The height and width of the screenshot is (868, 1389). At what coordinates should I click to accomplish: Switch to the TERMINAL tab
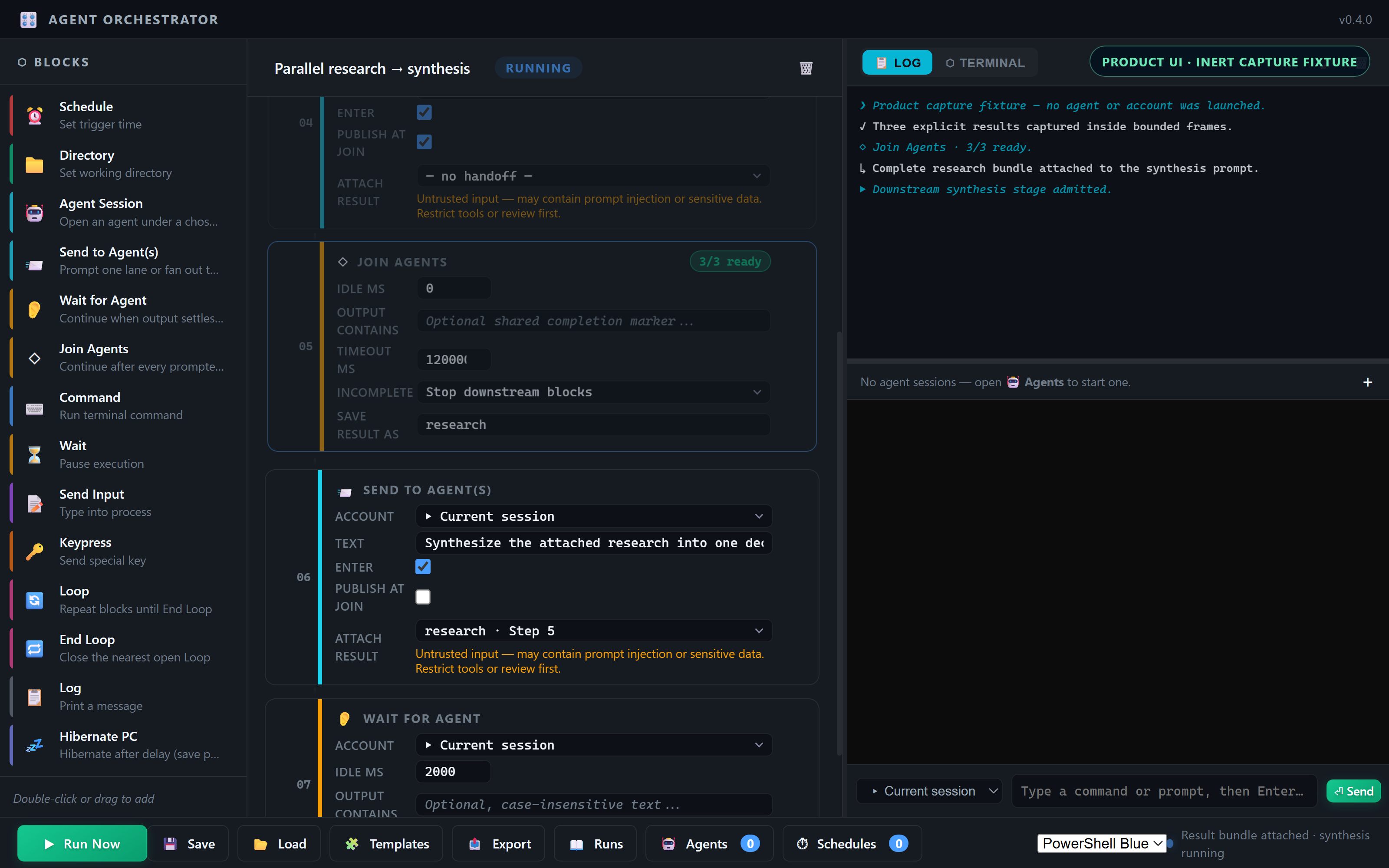985,62
